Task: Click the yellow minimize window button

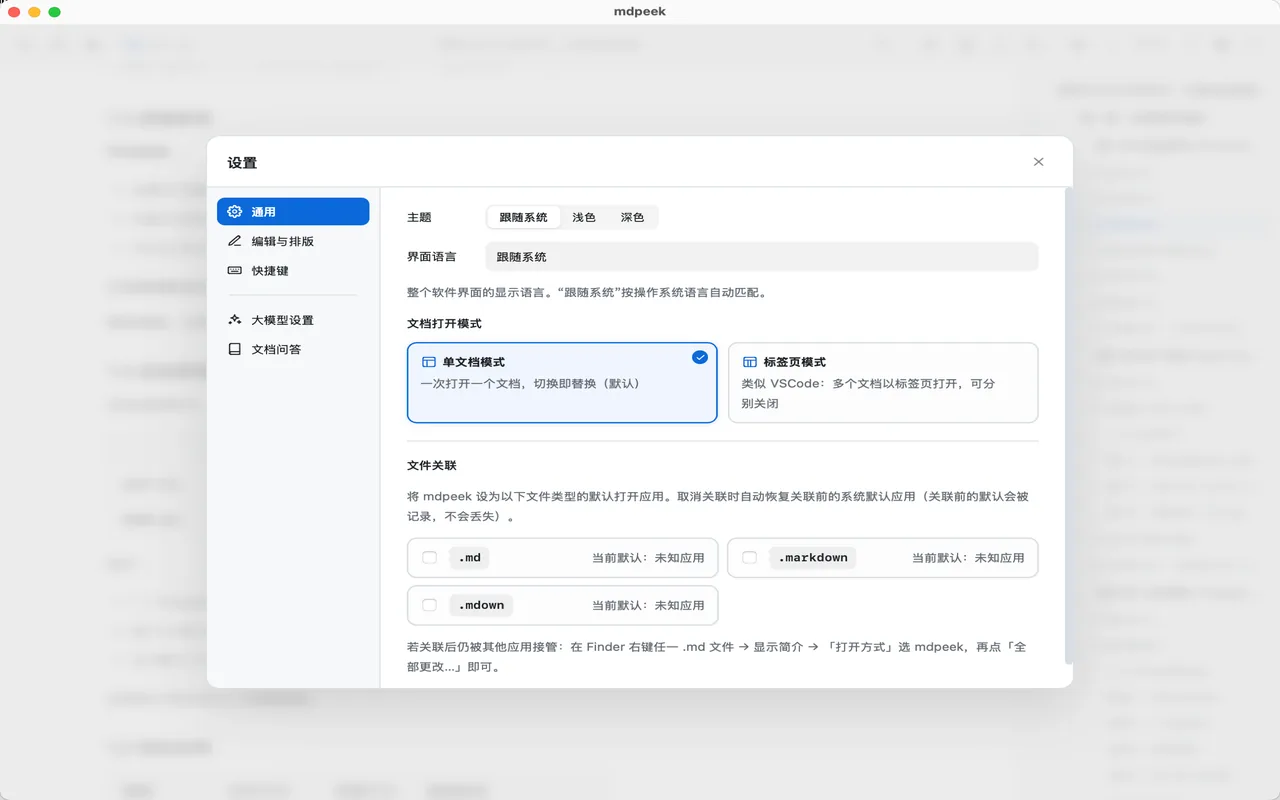Action: click(34, 12)
